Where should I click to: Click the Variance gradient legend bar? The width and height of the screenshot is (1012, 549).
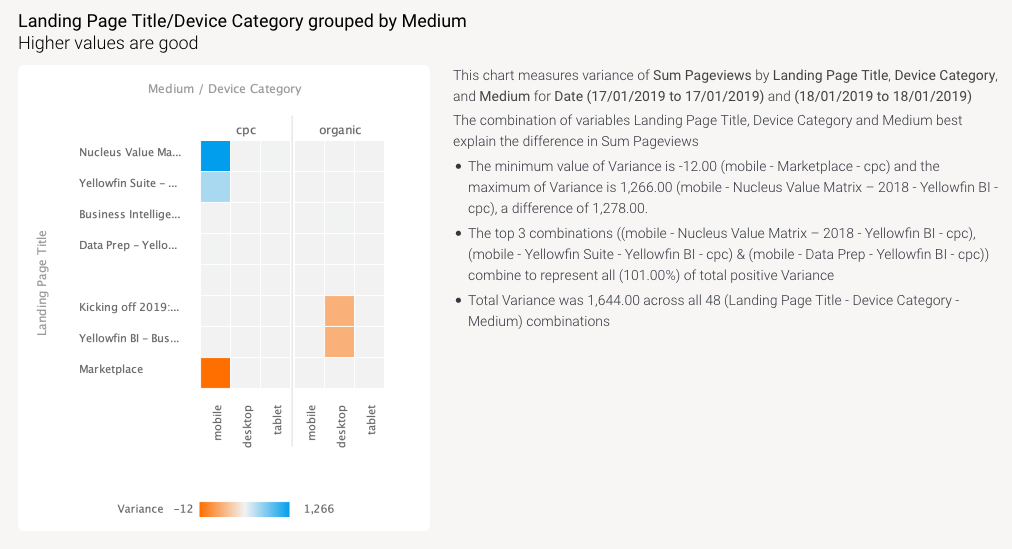[x=244, y=509]
